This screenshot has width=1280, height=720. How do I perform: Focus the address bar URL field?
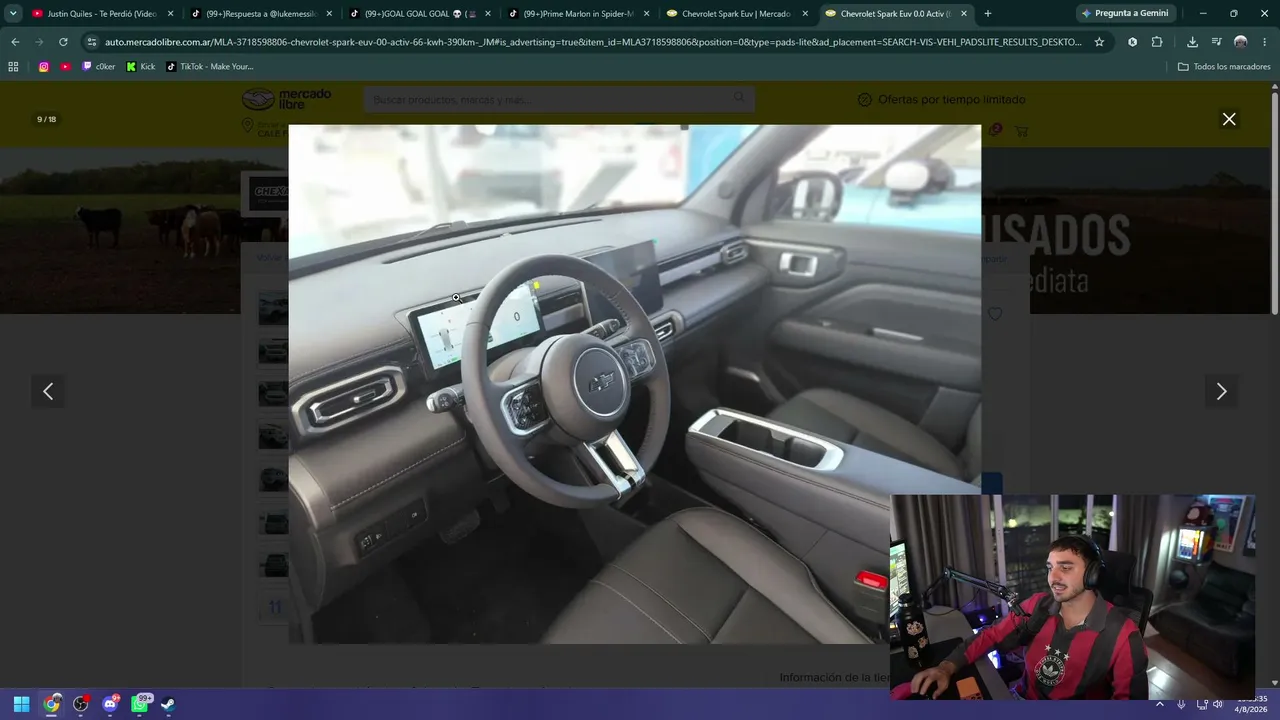pos(593,42)
